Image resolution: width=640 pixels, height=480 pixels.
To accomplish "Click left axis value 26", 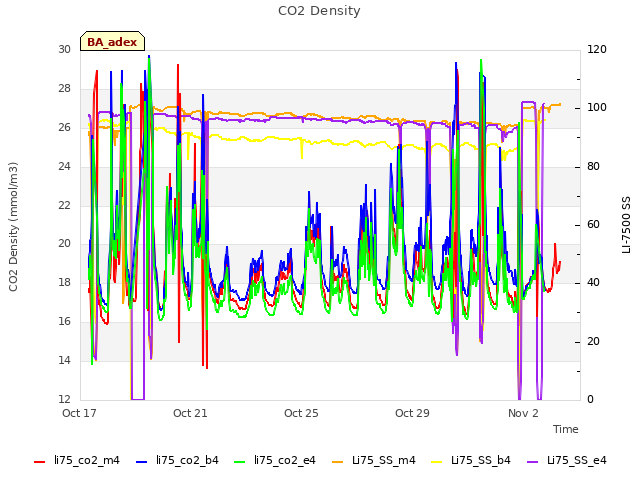I will click(64, 127).
